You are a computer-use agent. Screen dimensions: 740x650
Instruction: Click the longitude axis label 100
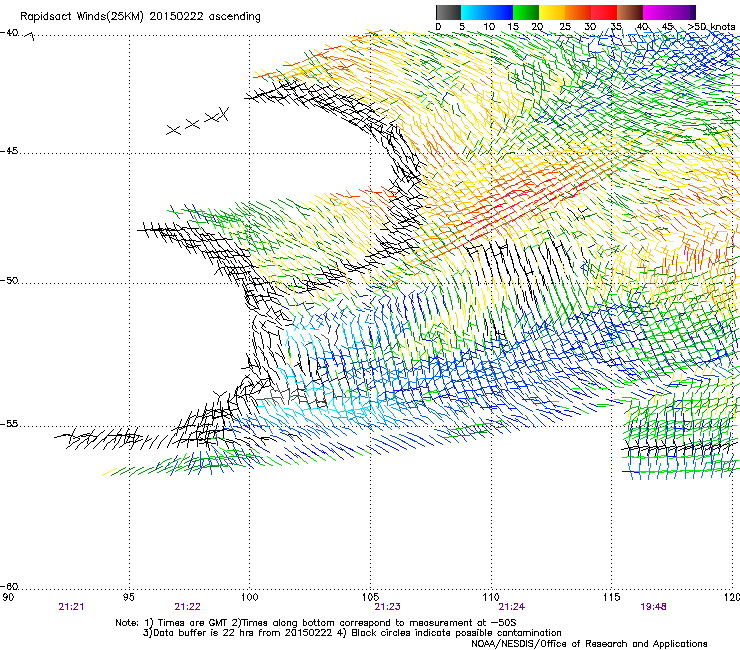coord(250,597)
